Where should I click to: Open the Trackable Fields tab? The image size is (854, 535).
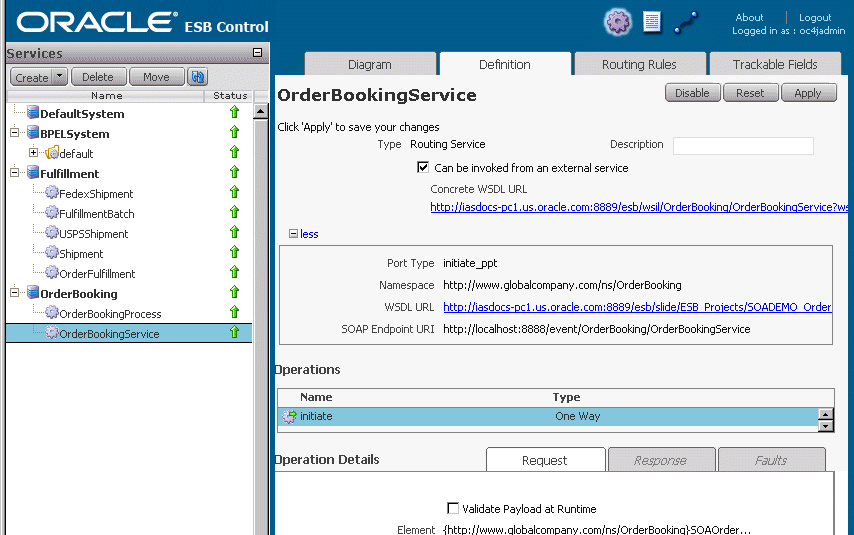coord(775,64)
